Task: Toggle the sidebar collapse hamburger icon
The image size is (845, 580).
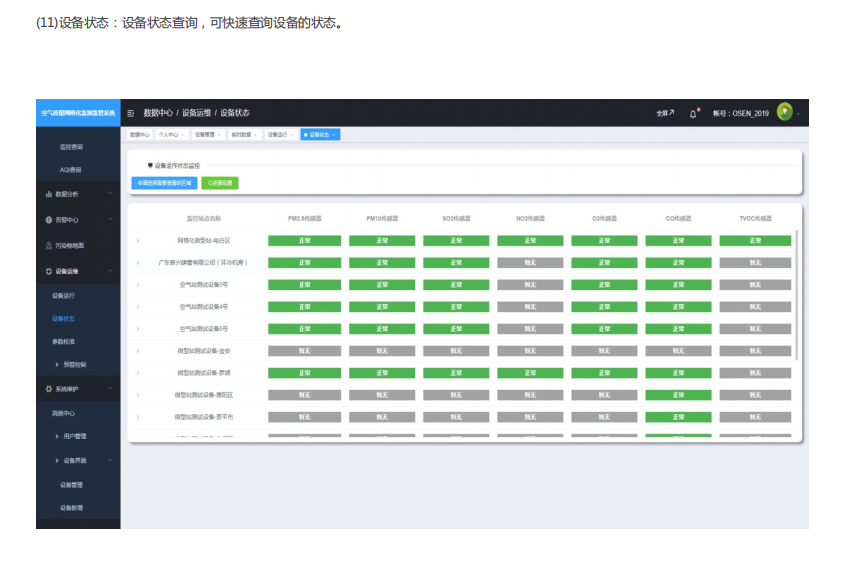Action: pyautogui.click(x=131, y=113)
